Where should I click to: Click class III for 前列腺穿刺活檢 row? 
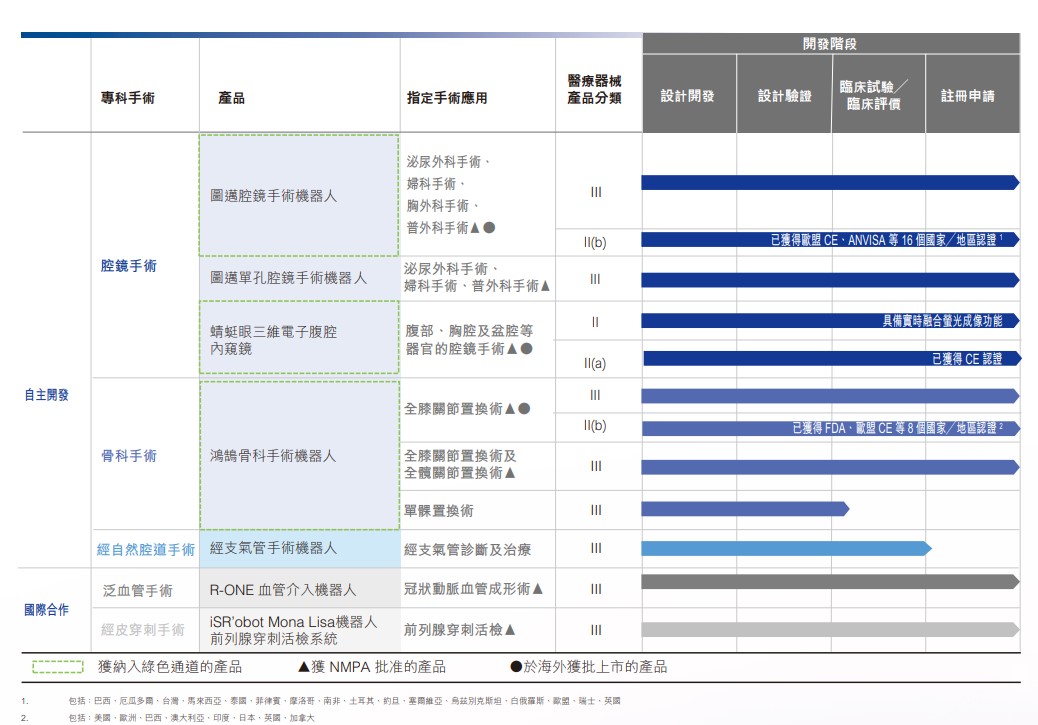tap(596, 630)
